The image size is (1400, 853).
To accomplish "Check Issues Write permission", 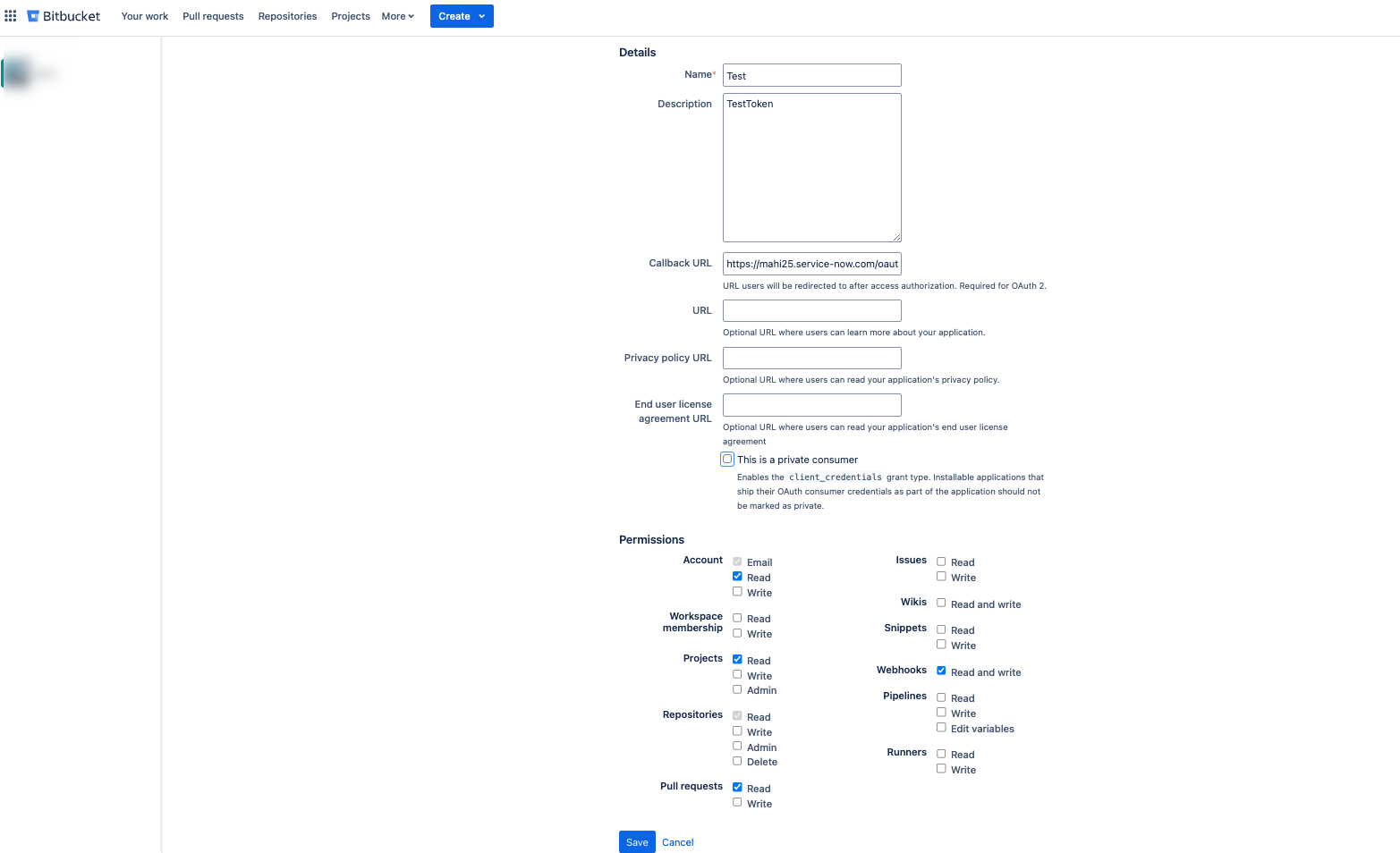I will coord(941,577).
